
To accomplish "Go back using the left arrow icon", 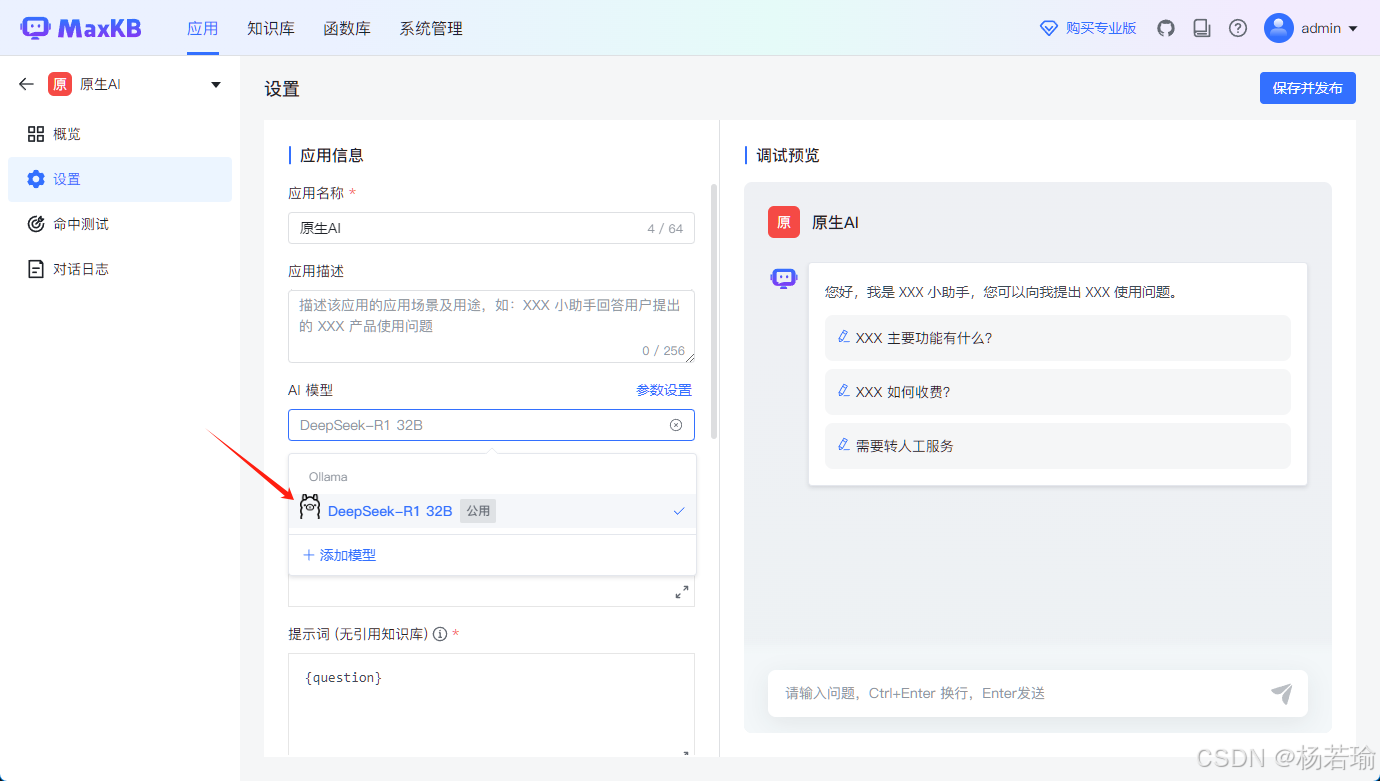I will 26,84.
